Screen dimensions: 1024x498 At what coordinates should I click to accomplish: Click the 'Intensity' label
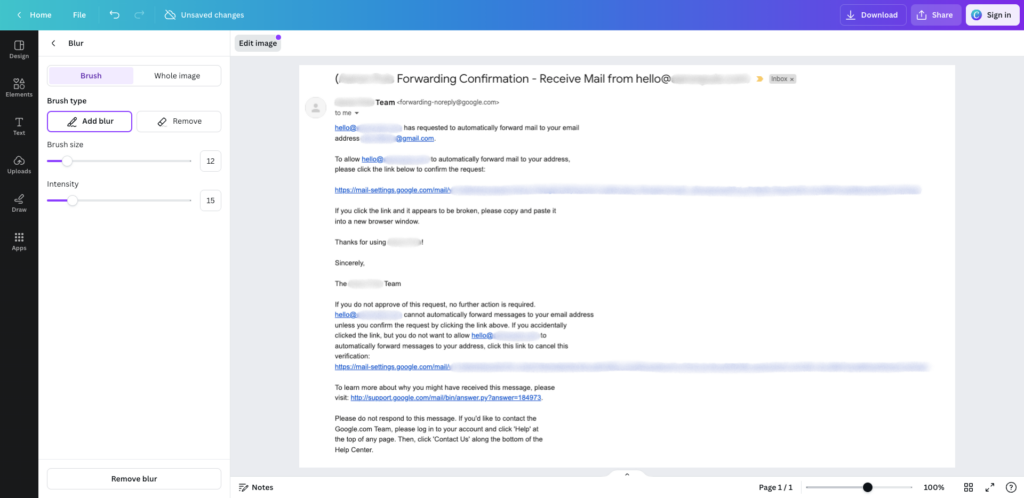(x=63, y=184)
